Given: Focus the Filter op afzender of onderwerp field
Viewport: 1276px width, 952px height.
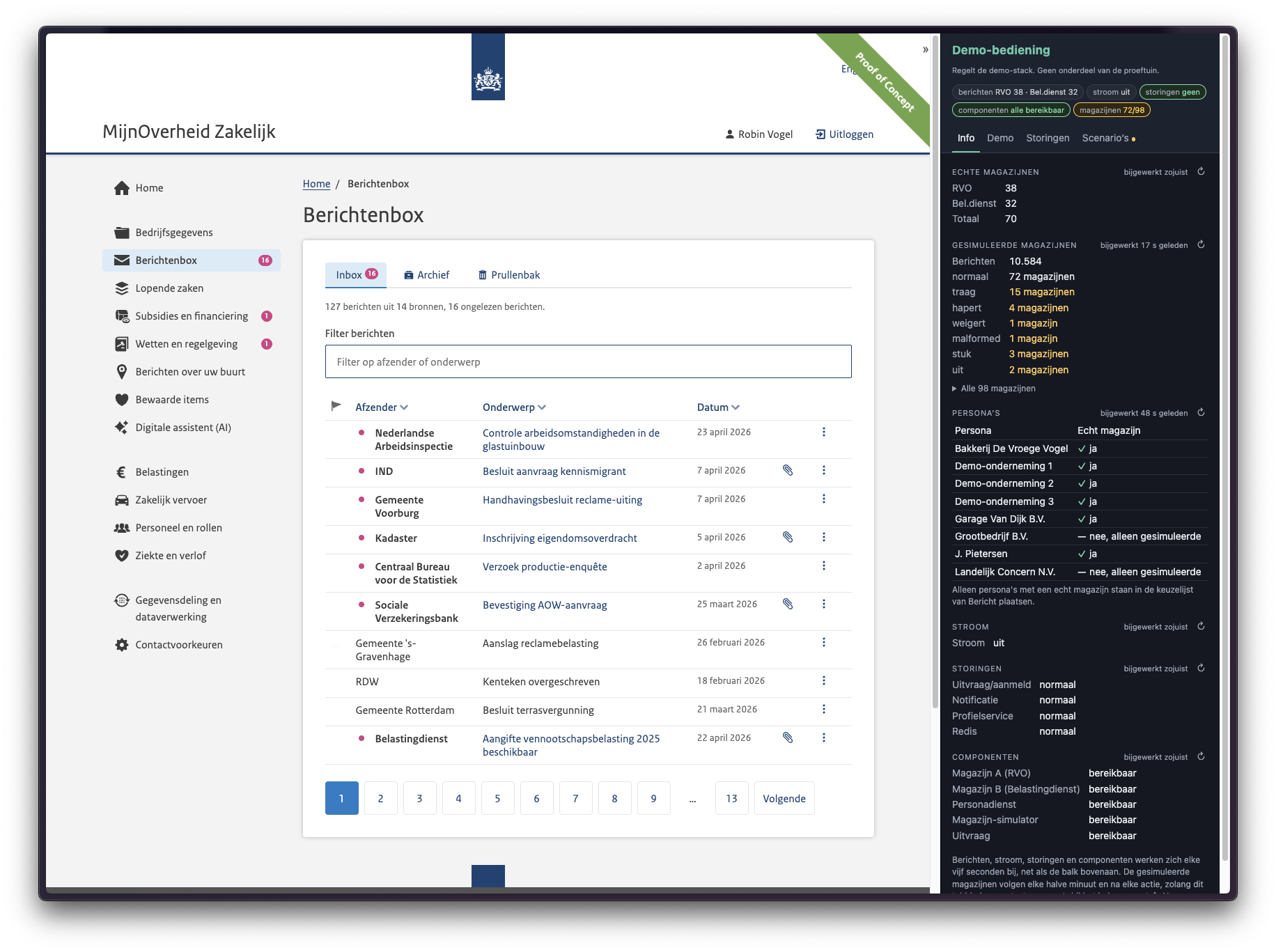Looking at the screenshot, I should click(x=589, y=362).
